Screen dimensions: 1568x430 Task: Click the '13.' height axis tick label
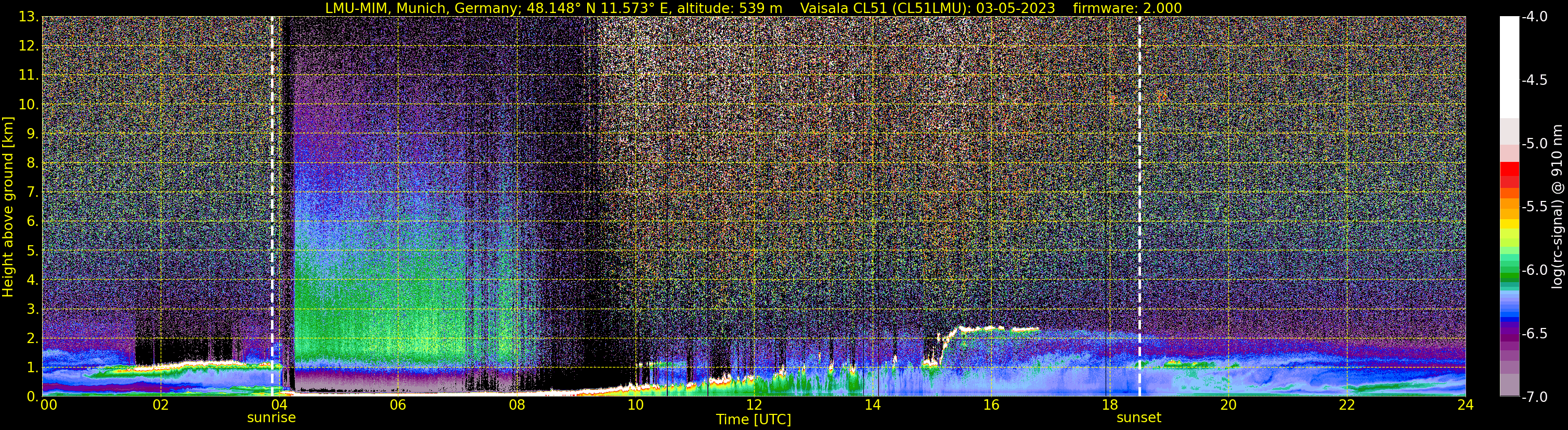pos(29,17)
